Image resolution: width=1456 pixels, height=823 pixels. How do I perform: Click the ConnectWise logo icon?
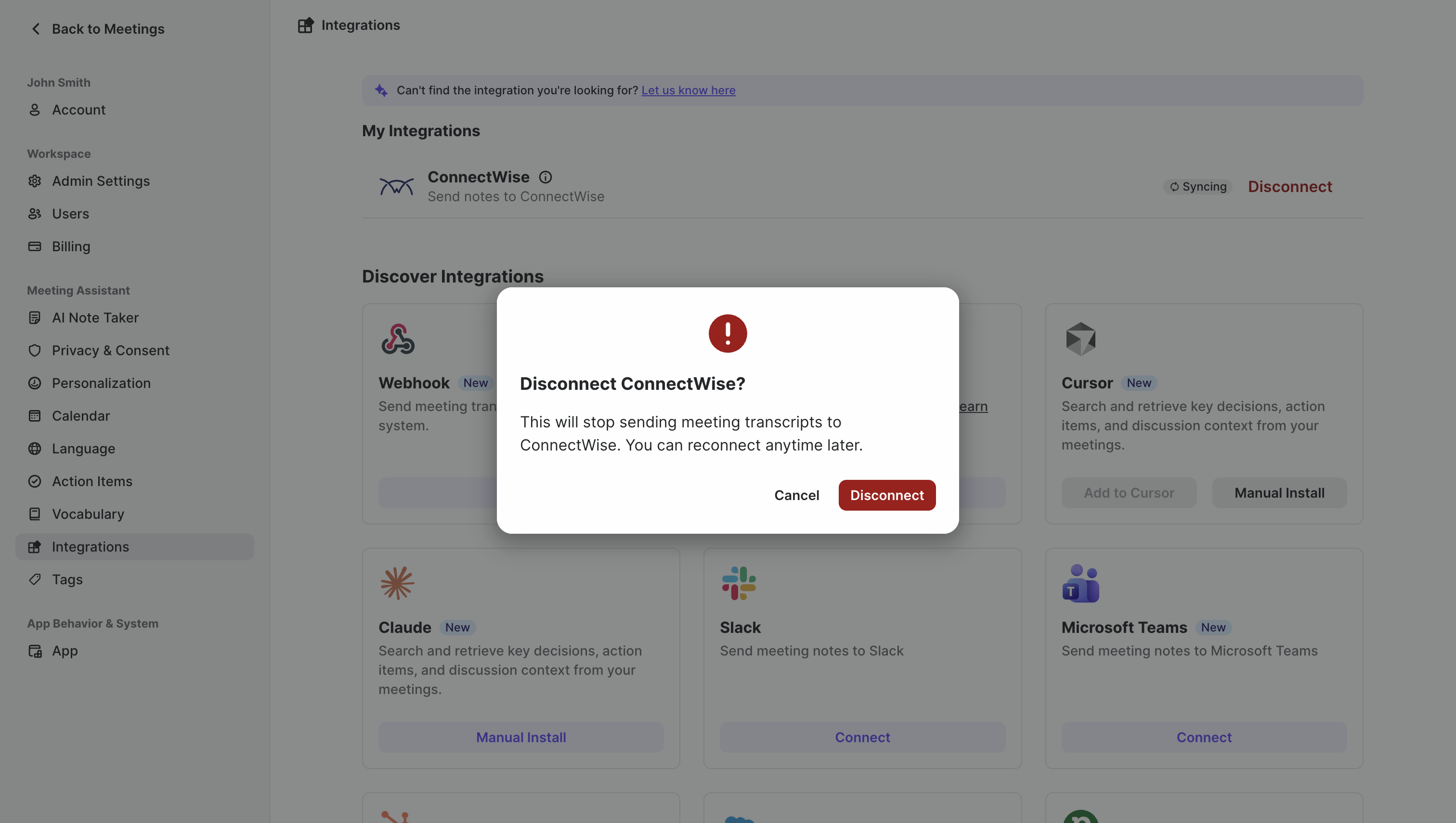tap(396, 186)
